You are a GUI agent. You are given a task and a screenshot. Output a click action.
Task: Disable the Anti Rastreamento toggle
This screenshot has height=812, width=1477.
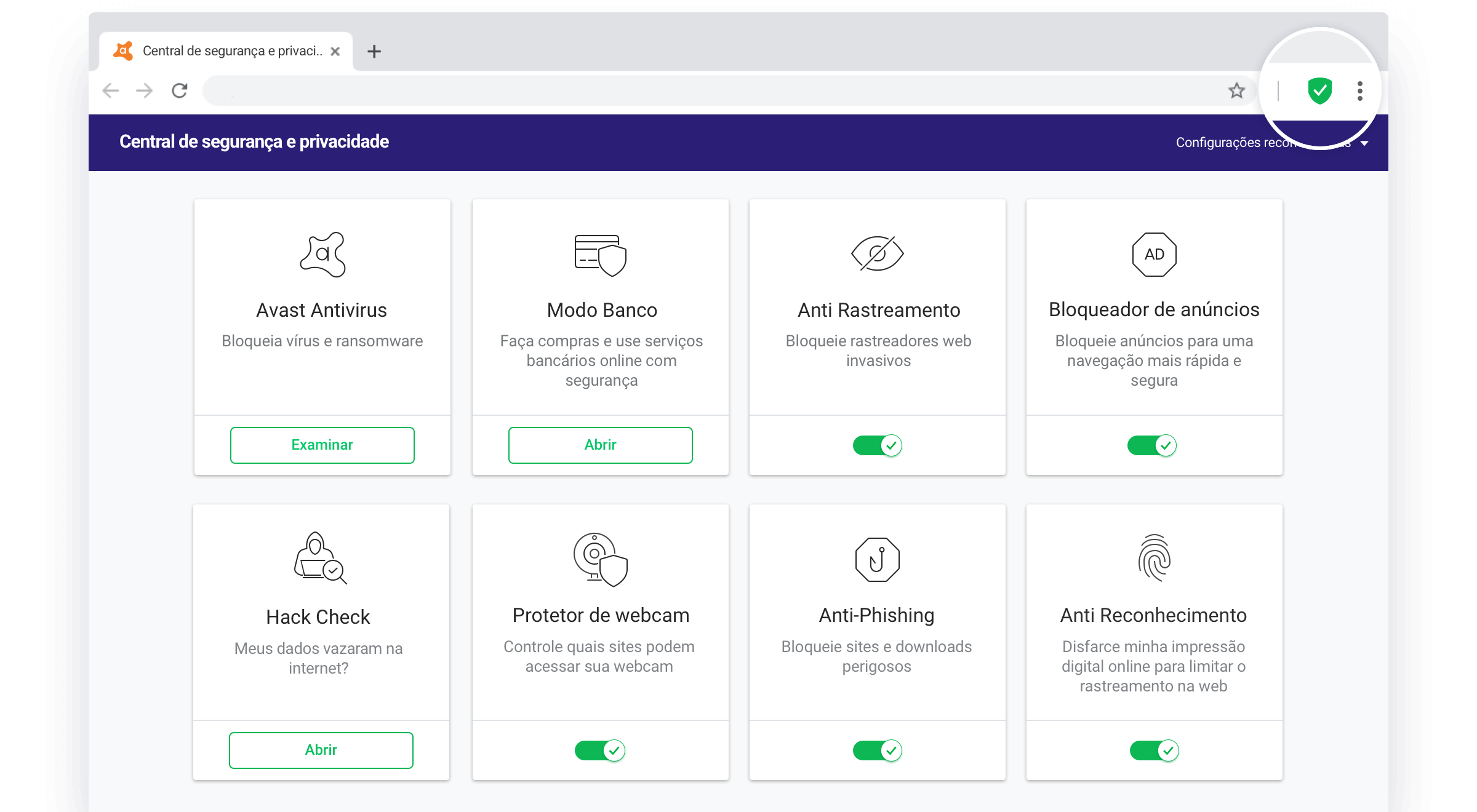coord(878,445)
